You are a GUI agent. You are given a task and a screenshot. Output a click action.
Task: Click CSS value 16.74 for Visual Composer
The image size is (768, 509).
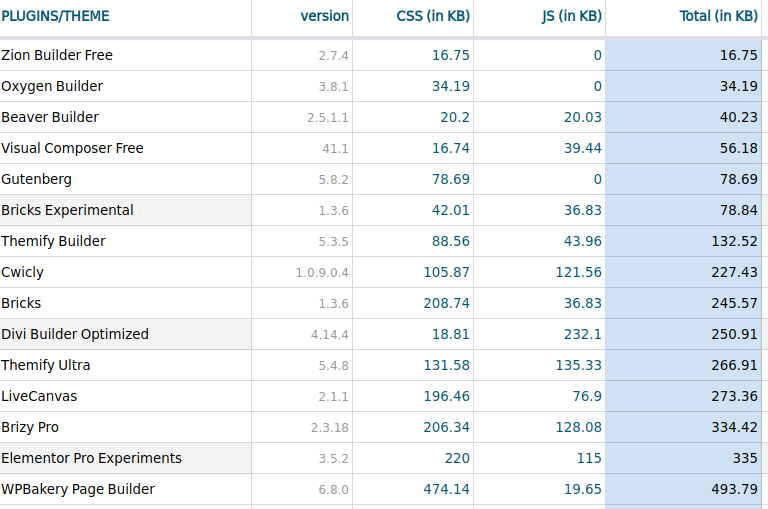451,148
